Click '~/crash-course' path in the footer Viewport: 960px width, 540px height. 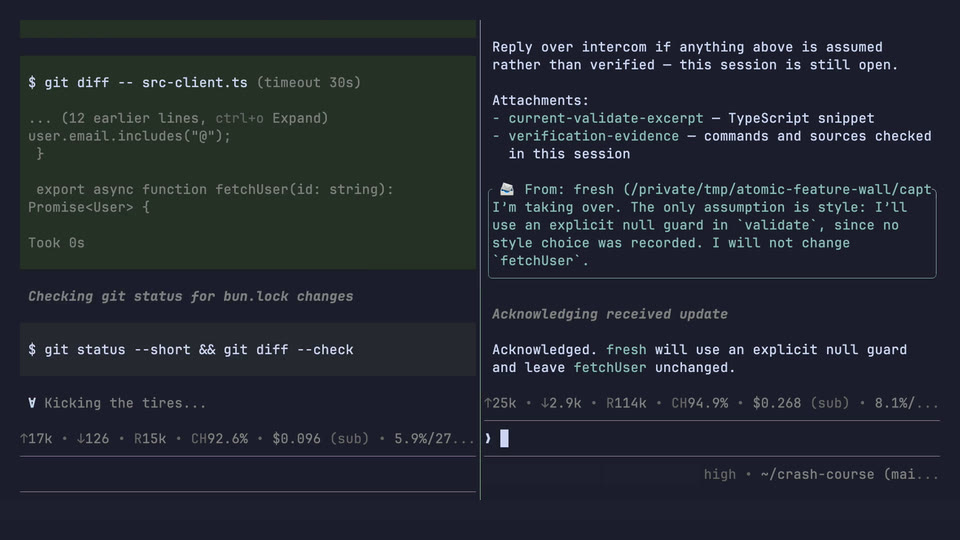pos(817,474)
